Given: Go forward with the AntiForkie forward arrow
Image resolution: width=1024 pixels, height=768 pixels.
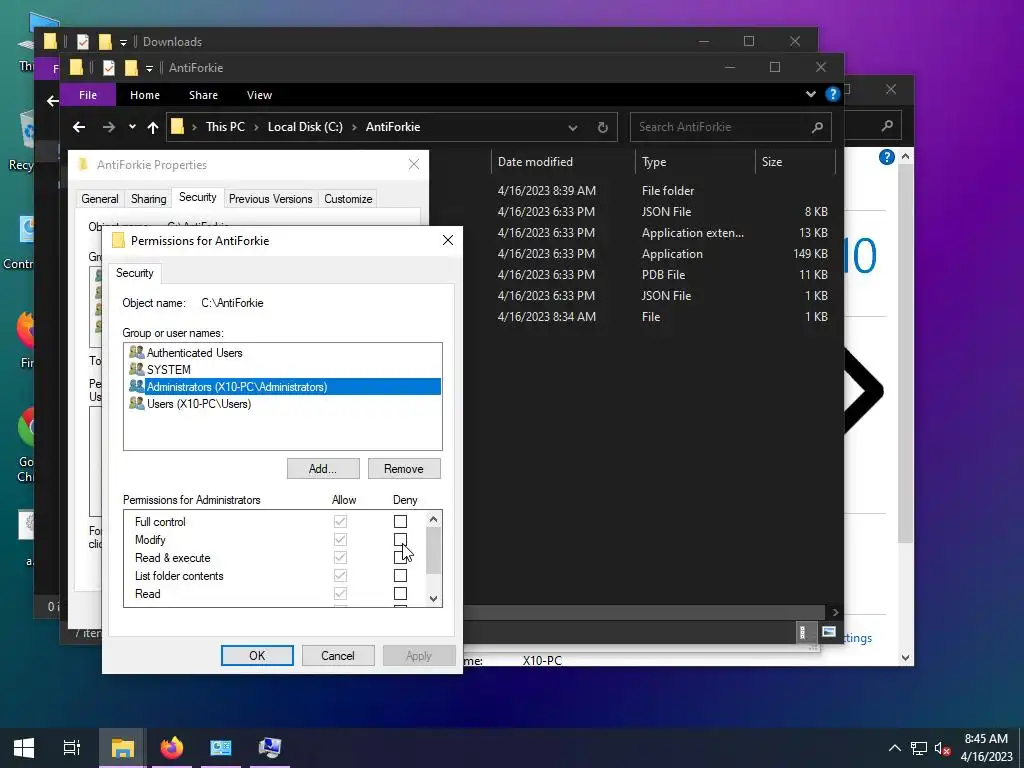Looking at the screenshot, I should (108, 127).
